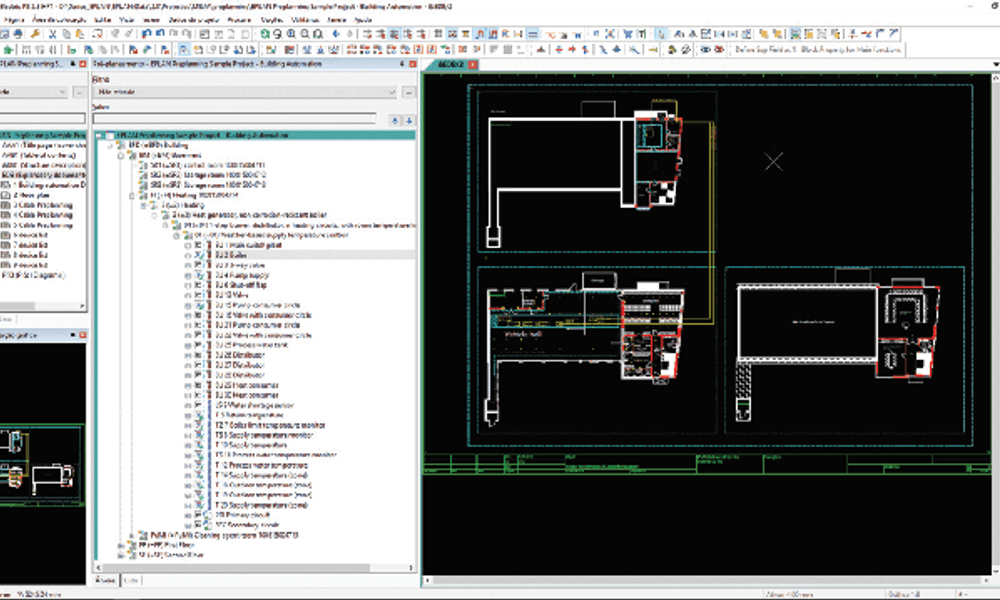Click the shopping cart toolbar icon
Screen dimensions: 1000x600
coord(628,34)
